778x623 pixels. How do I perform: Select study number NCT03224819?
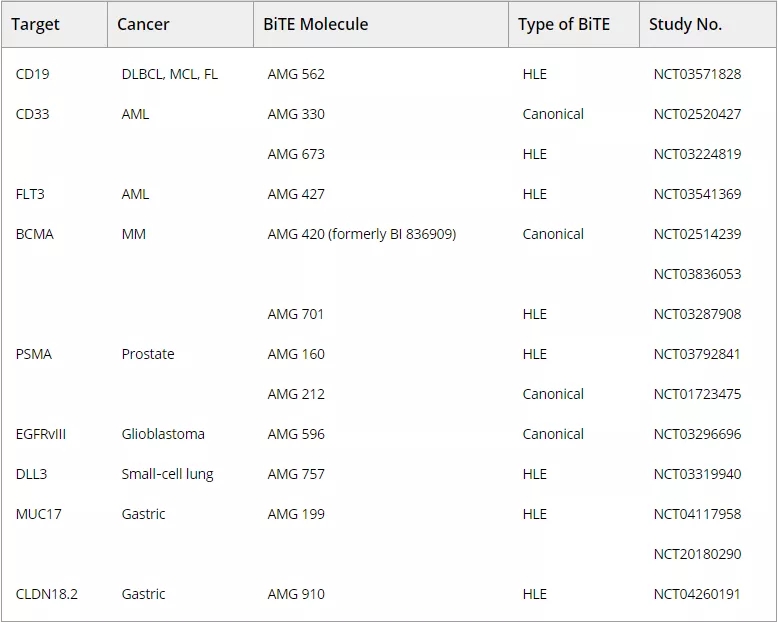[x=697, y=154]
